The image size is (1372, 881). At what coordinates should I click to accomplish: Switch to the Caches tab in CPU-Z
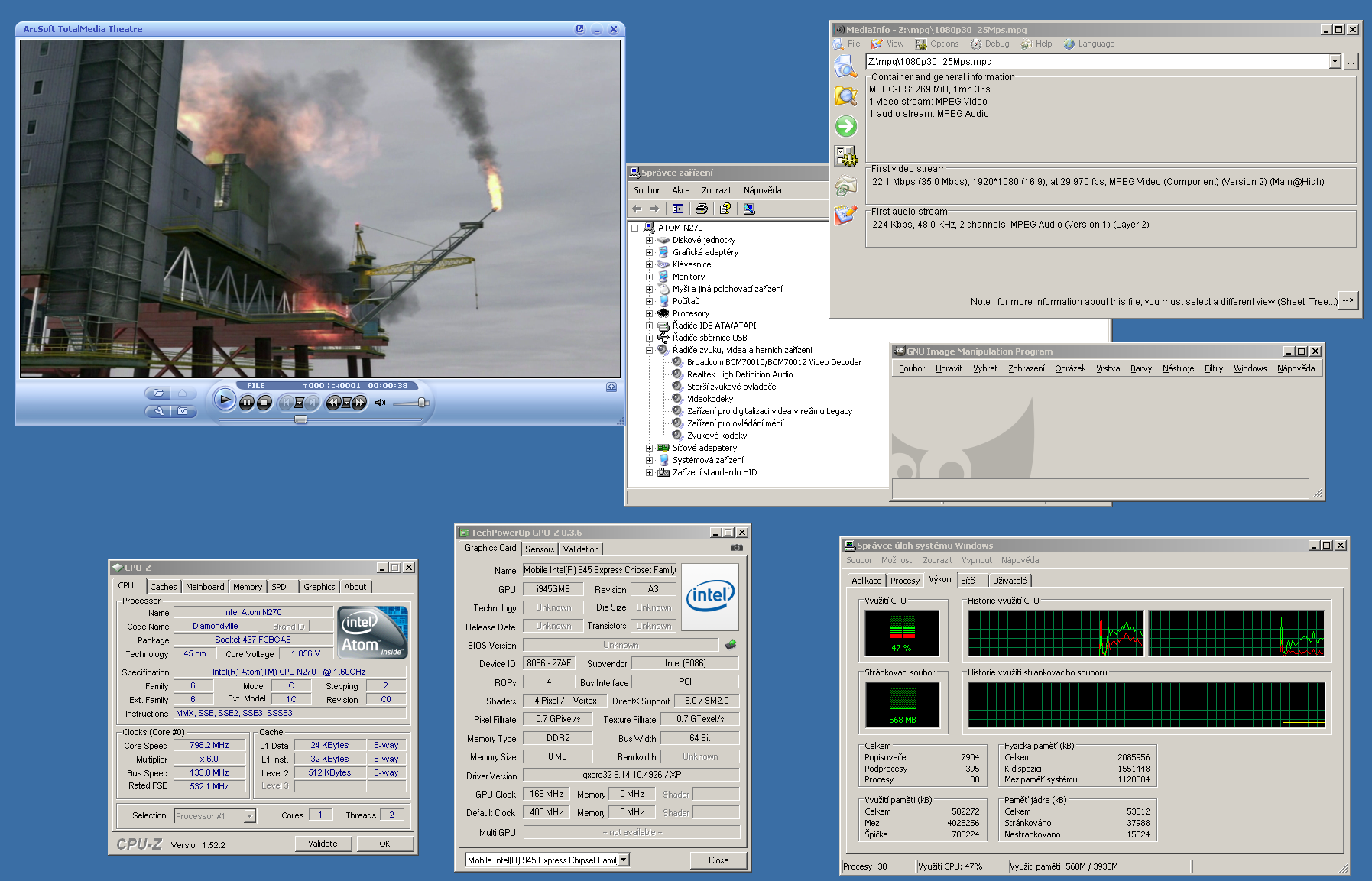[163, 587]
